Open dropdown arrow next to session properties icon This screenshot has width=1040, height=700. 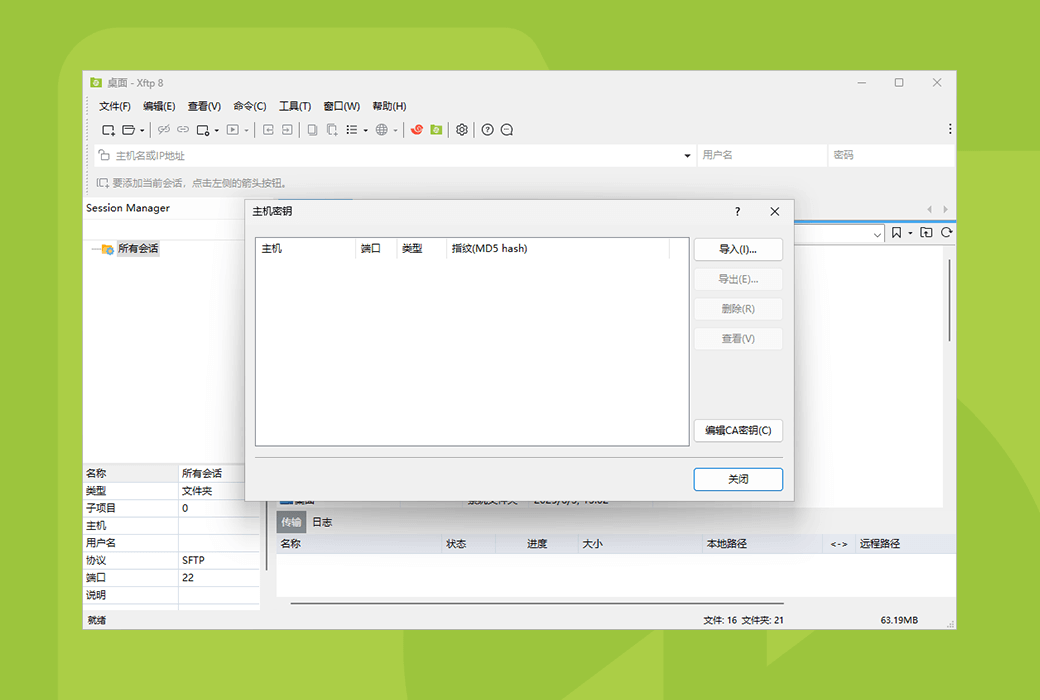pyautogui.click(x=216, y=131)
